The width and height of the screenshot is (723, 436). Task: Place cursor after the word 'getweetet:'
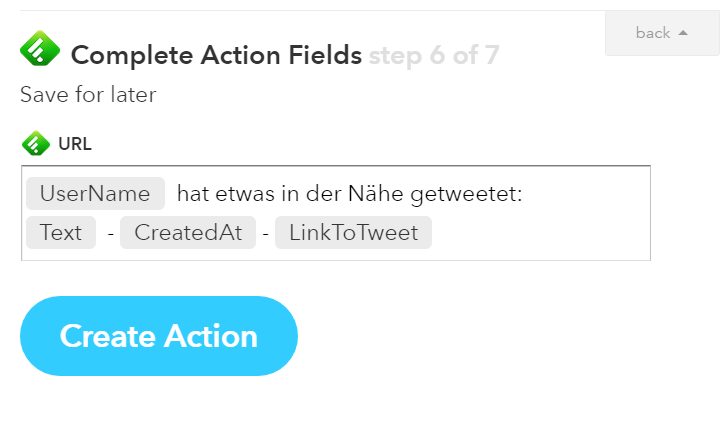tap(525, 194)
